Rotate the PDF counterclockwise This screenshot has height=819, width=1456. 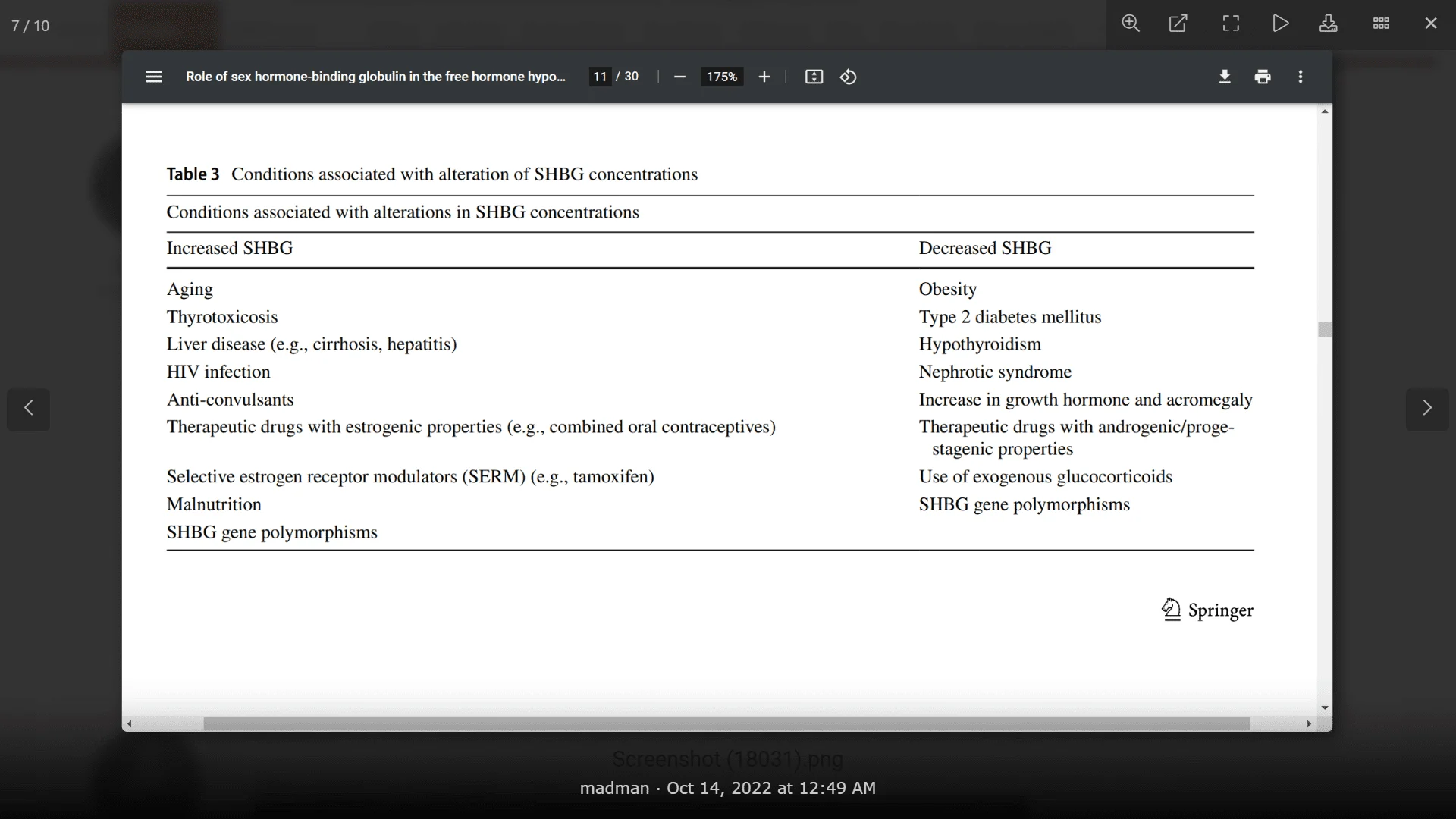(849, 77)
